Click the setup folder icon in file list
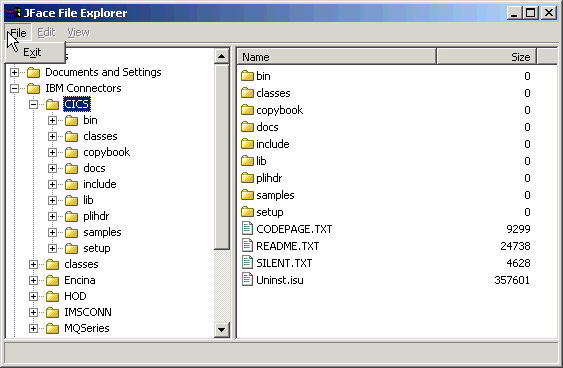The image size is (563, 368). pos(247,212)
